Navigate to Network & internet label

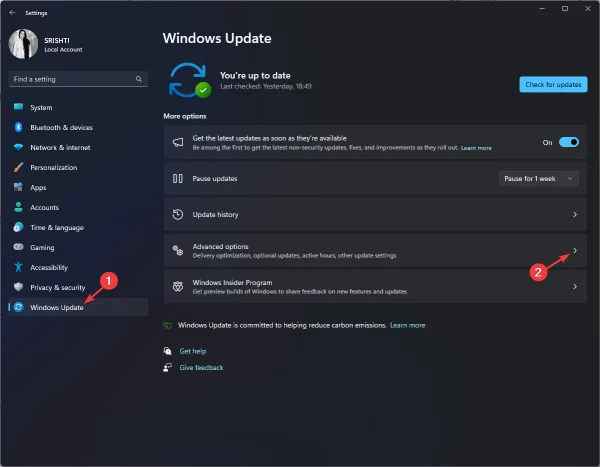click(x=60, y=147)
